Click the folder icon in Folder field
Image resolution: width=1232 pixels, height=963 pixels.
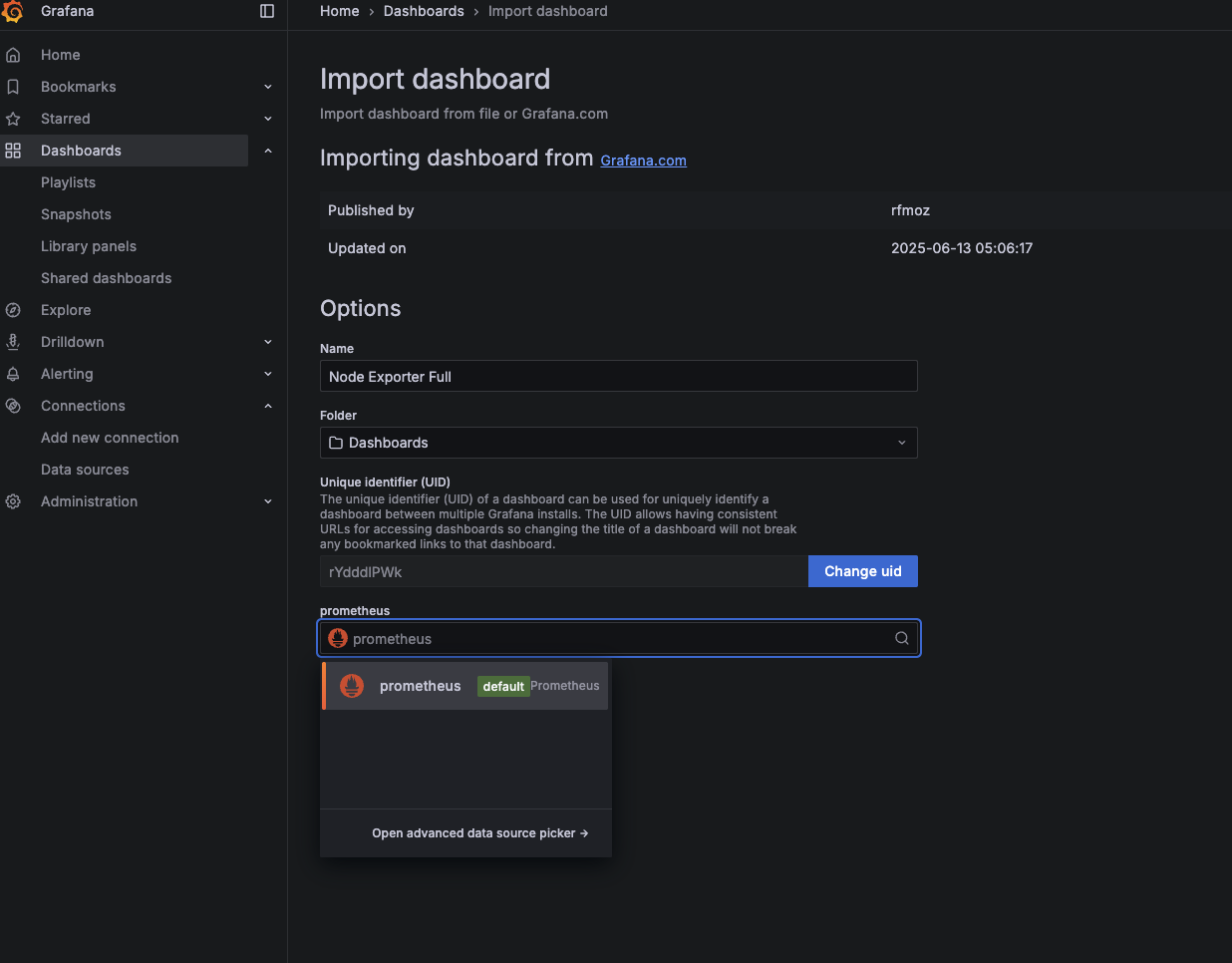pyautogui.click(x=336, y=443)
